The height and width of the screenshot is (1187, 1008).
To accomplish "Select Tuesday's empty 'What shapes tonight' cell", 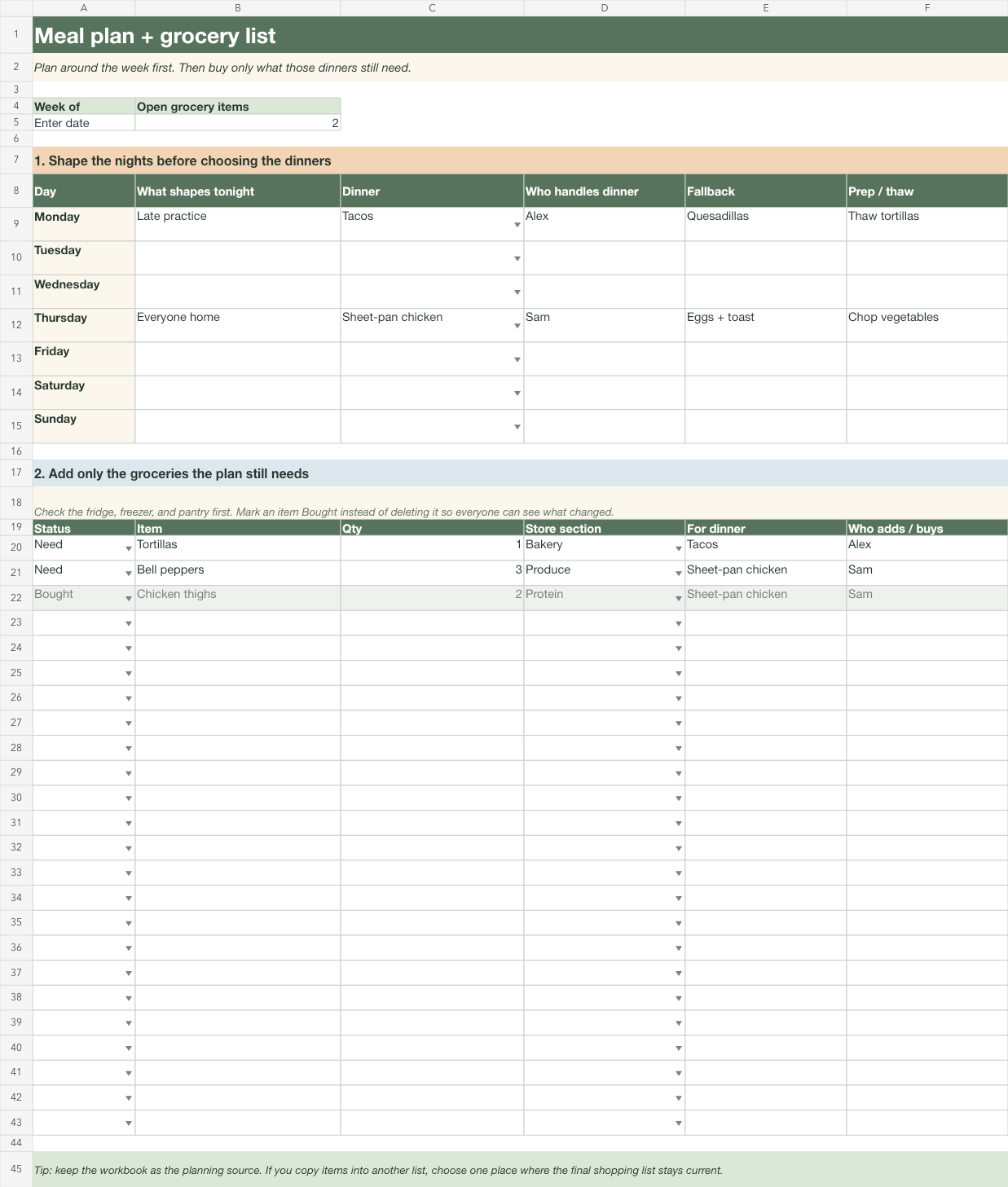I will (x=238, y=257).
